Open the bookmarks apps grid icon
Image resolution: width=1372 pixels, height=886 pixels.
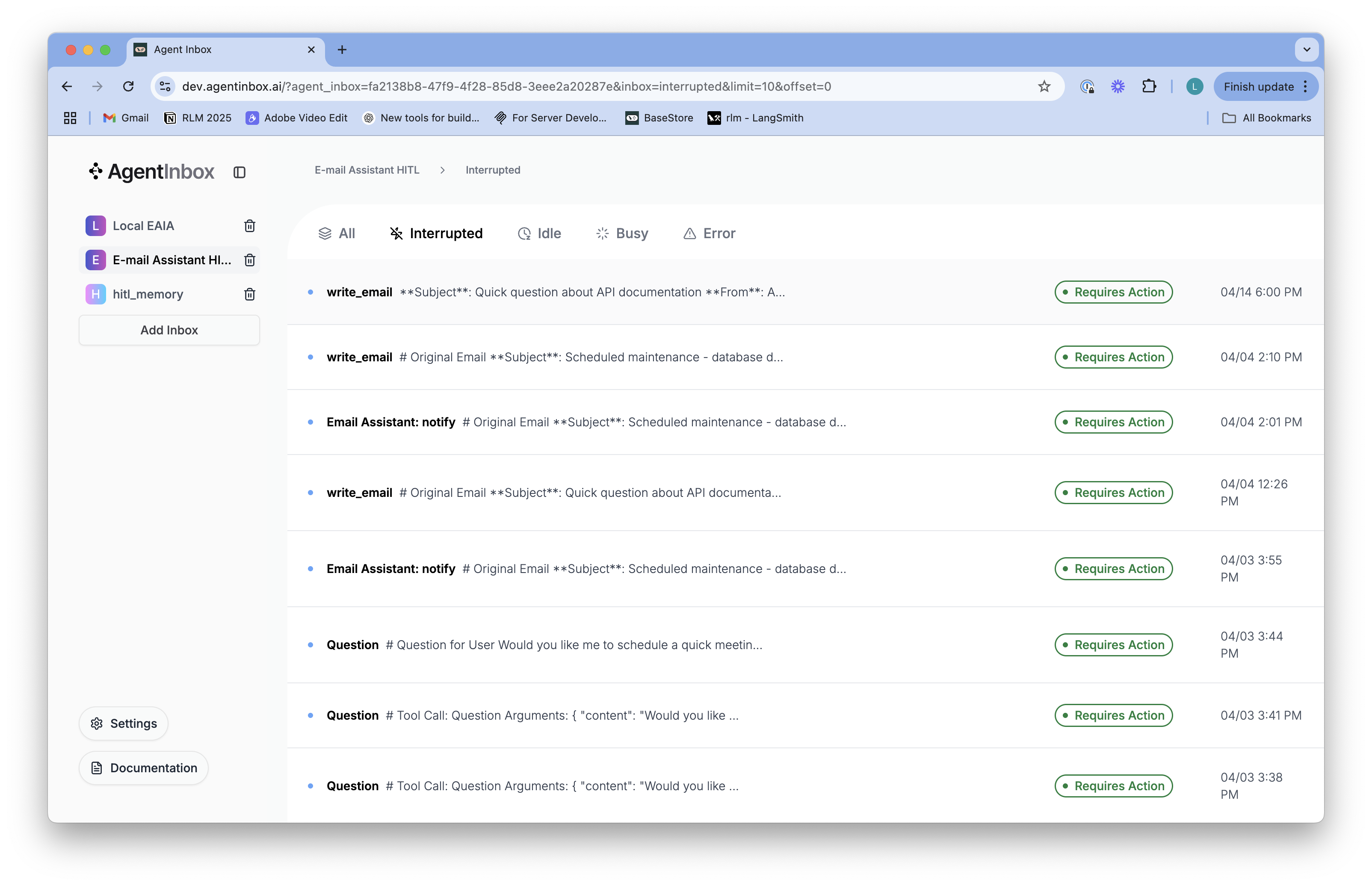pyautogui.click(x=70, y=118)
